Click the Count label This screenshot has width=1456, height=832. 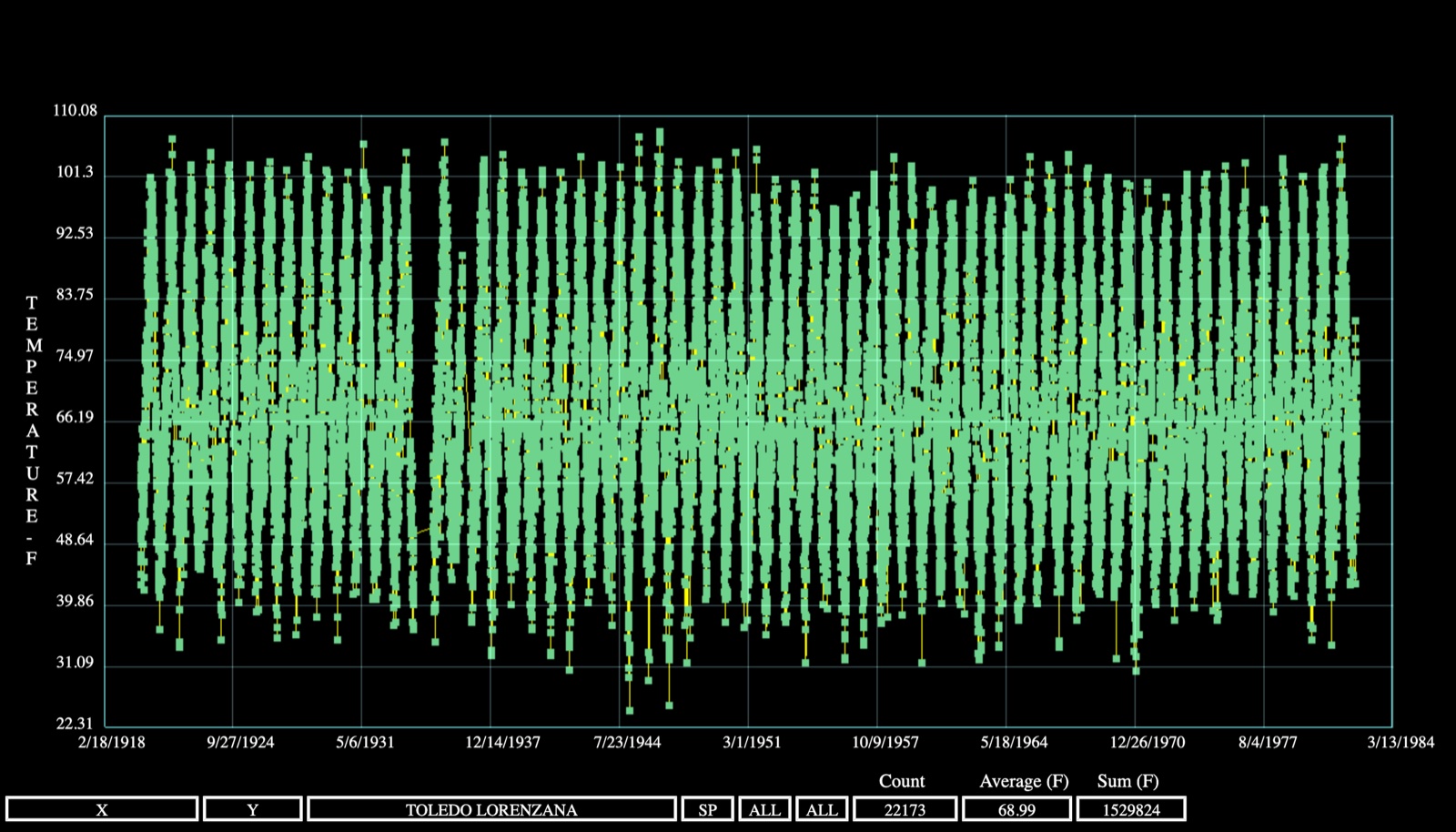[x=902, y=781]
